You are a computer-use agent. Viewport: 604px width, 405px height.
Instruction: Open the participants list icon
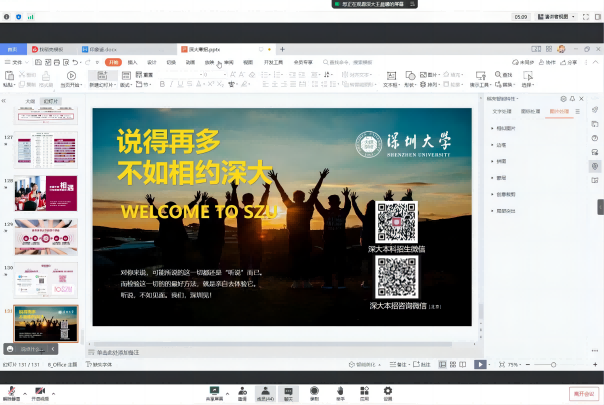click(265, 390)
